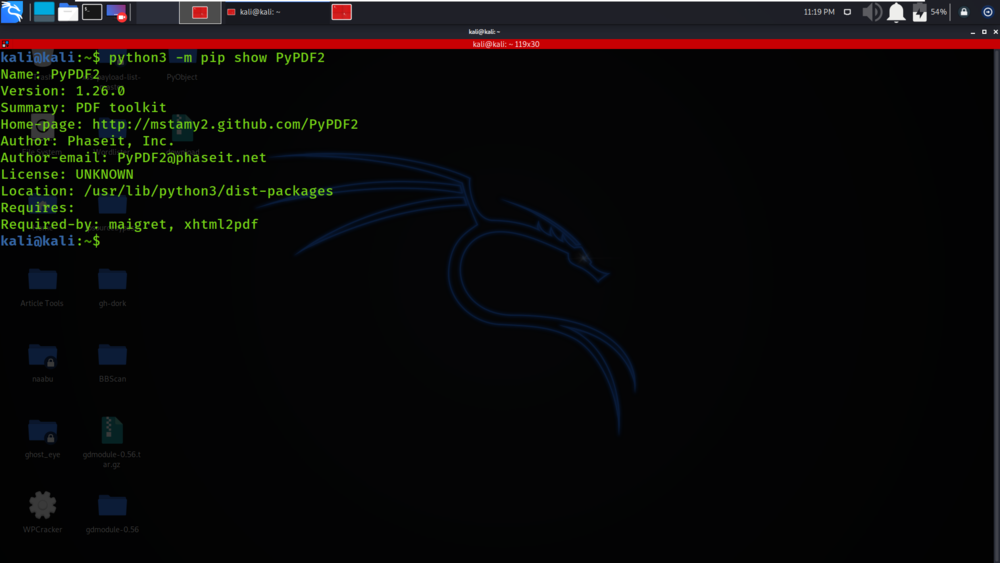Viewport: 1000px width, 563px height.
Task: Lock the screen with padlock icon
Action: [x=964, y=11]
